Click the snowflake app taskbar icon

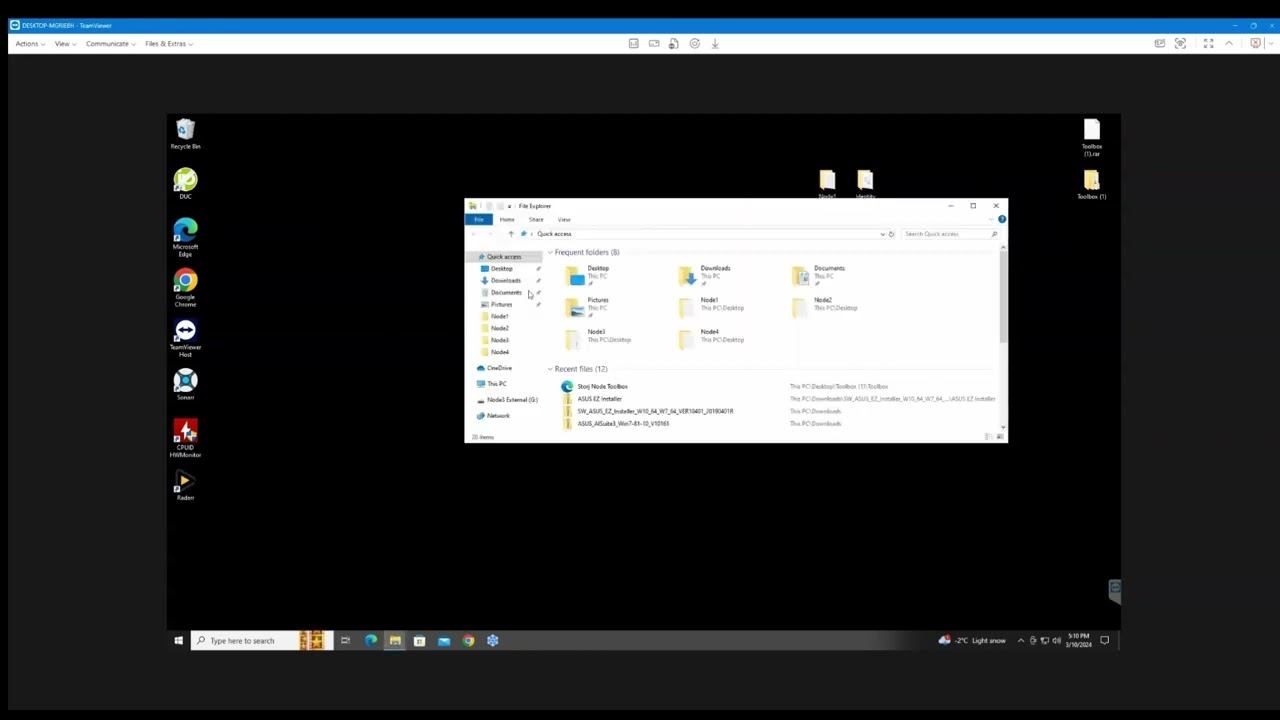click(x=492, y=641)
